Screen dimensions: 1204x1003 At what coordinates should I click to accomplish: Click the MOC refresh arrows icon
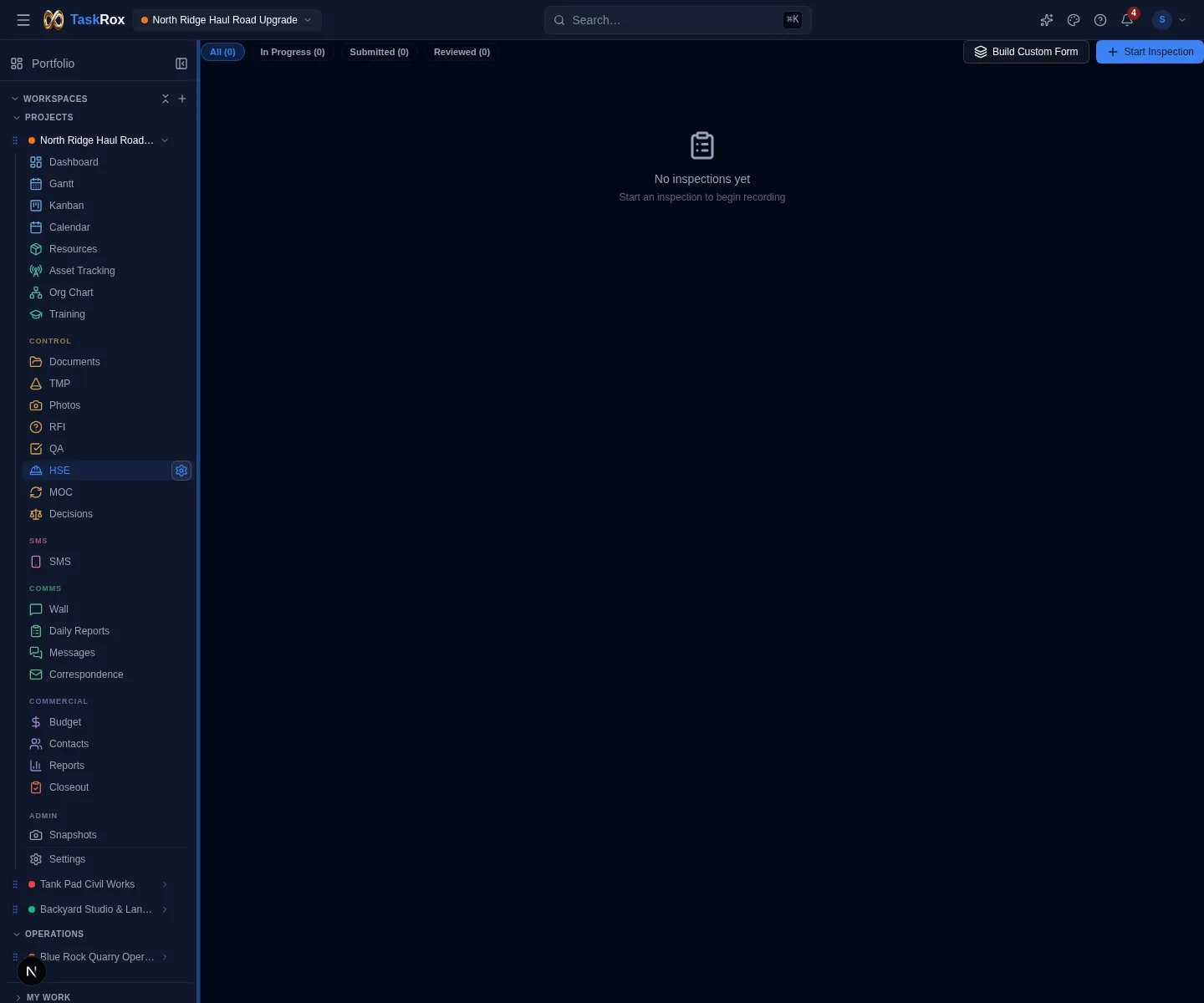coord(36,492)
